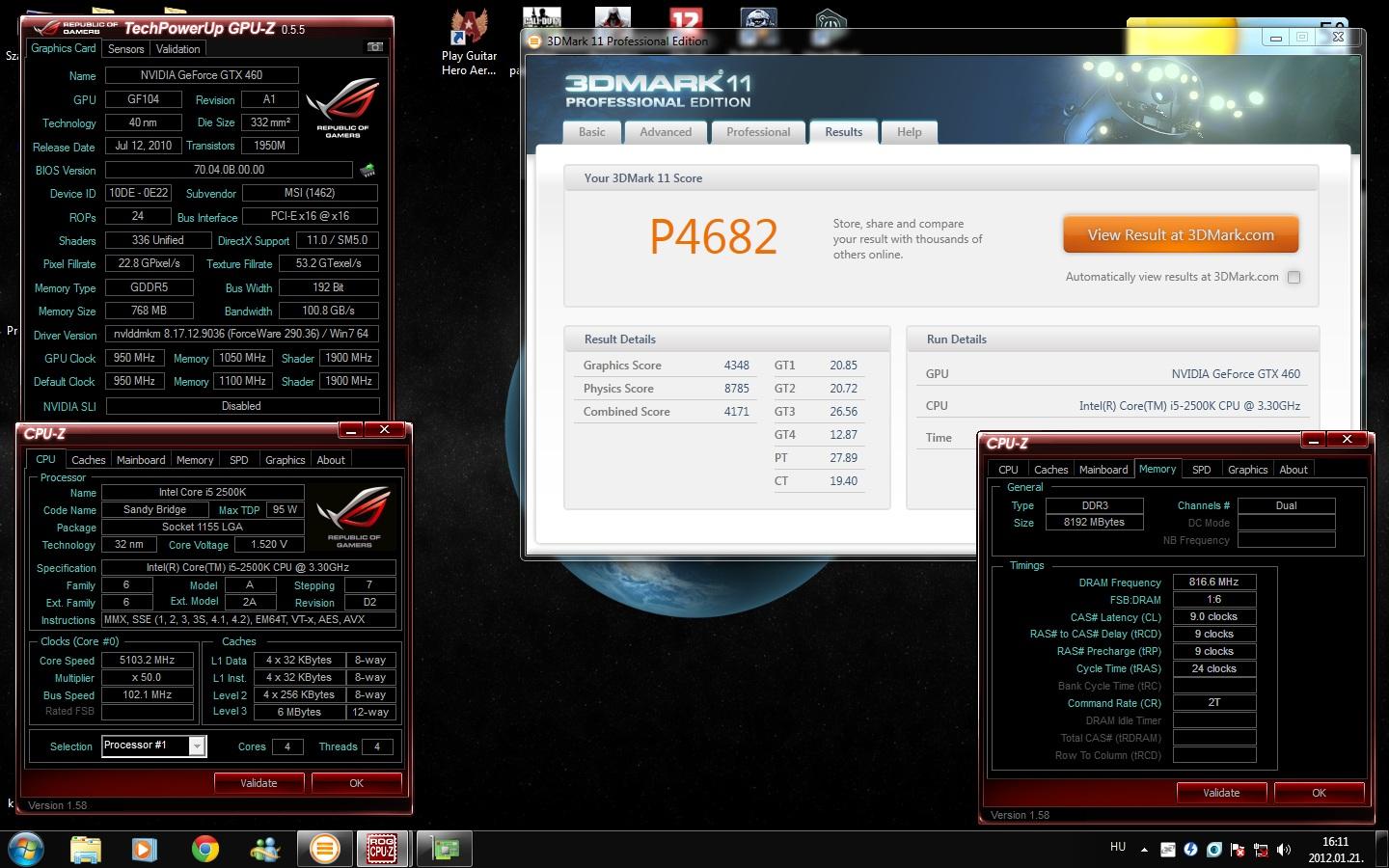Screen dimensions: 1389x868
Task: Click the DRAM Frequency 816.6 MHz field
Action: (1214, 583)
